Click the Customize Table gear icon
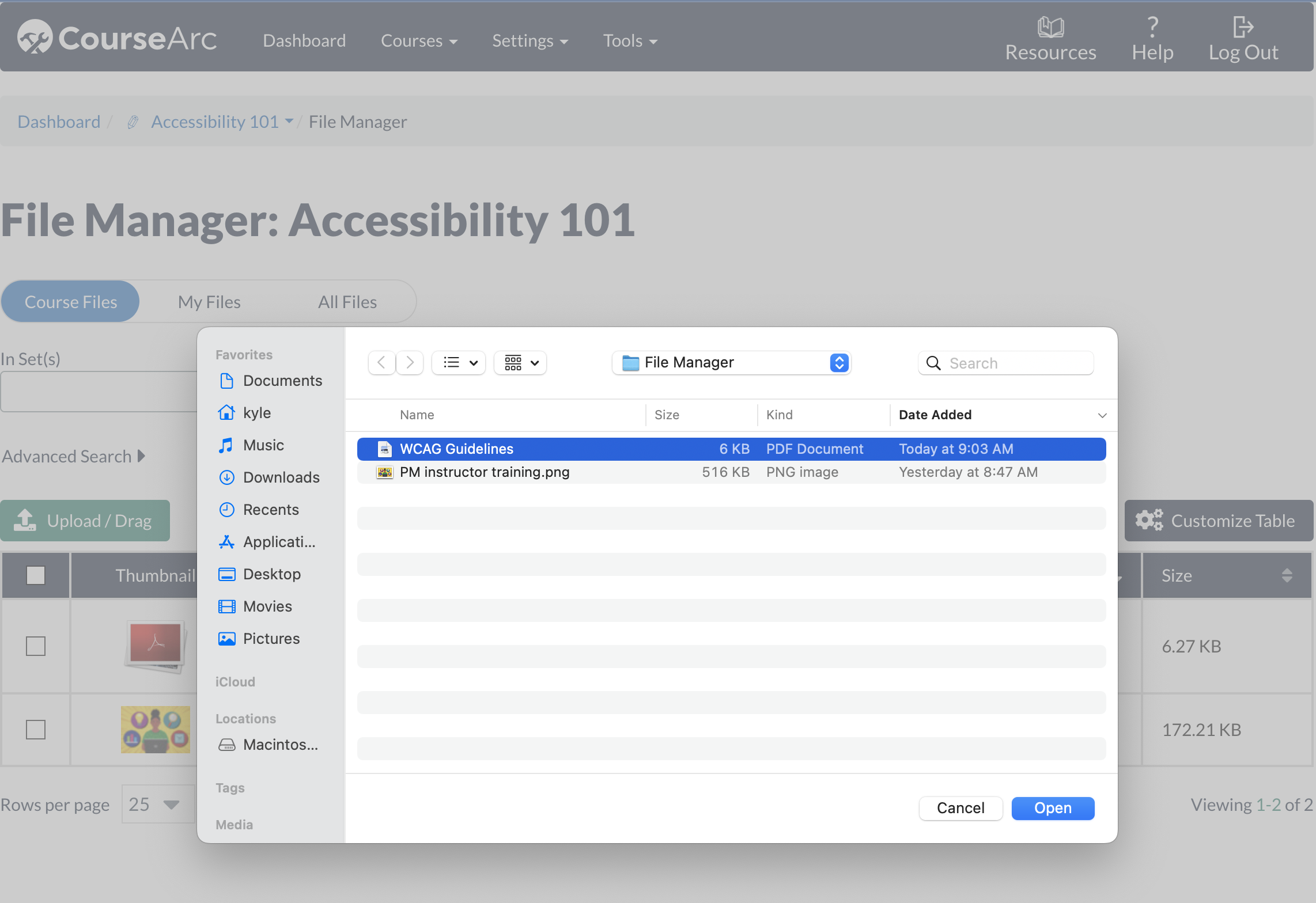This screenshot has height=903, width=1316. (x=1149, y=521)
